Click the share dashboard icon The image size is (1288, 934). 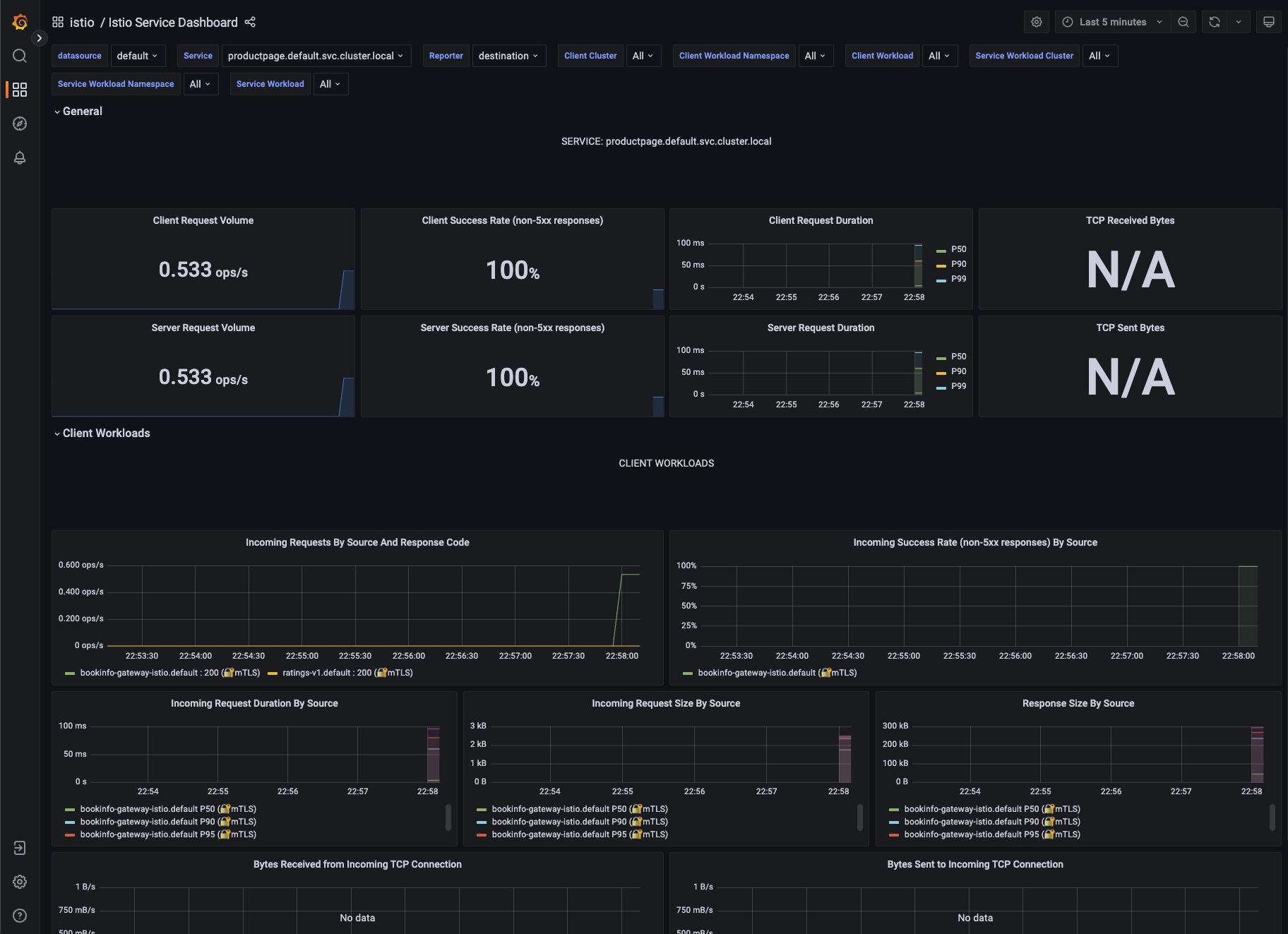[250, 23]
